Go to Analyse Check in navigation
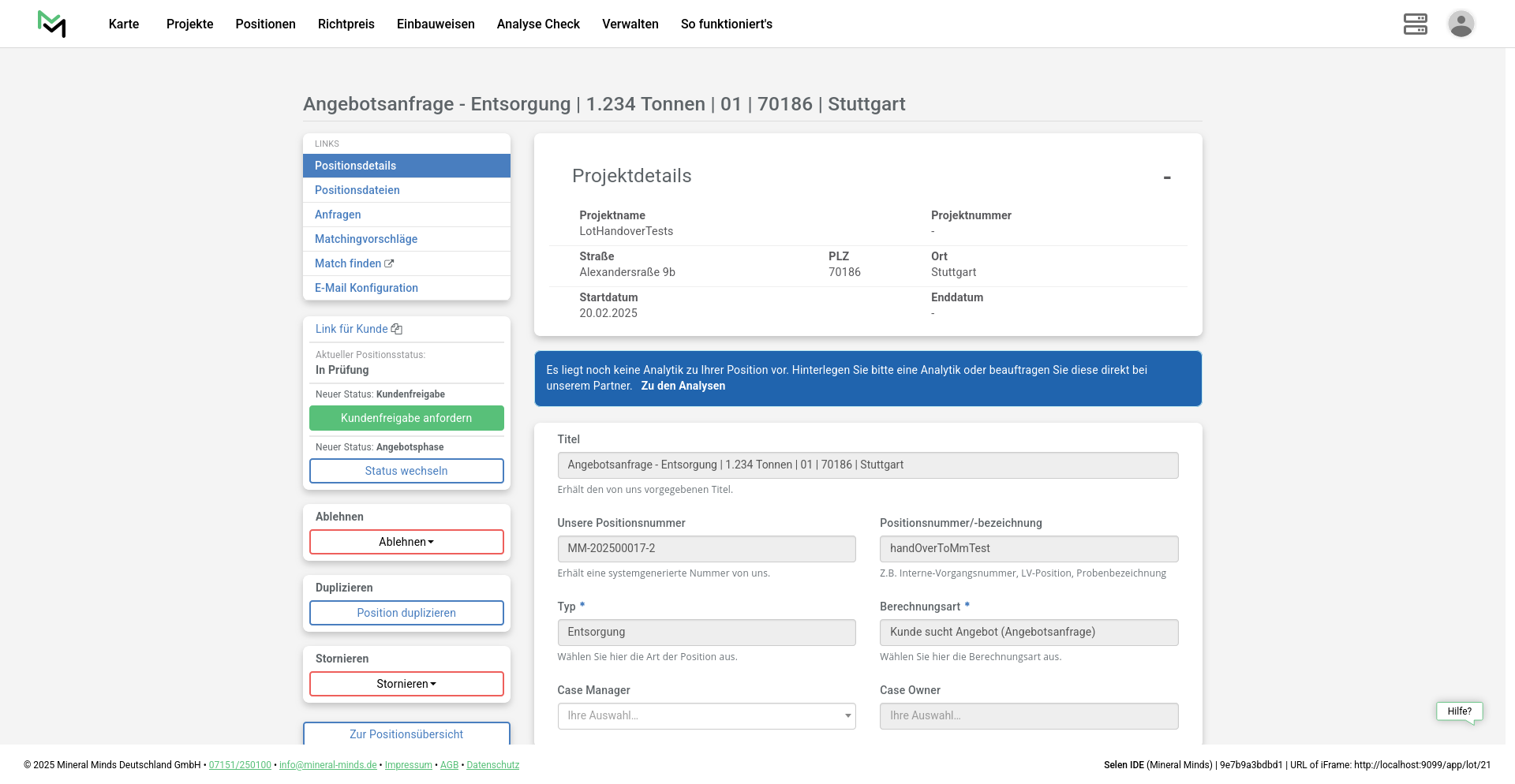Screen dimensions: 1515x784 [x=538, y=24]
